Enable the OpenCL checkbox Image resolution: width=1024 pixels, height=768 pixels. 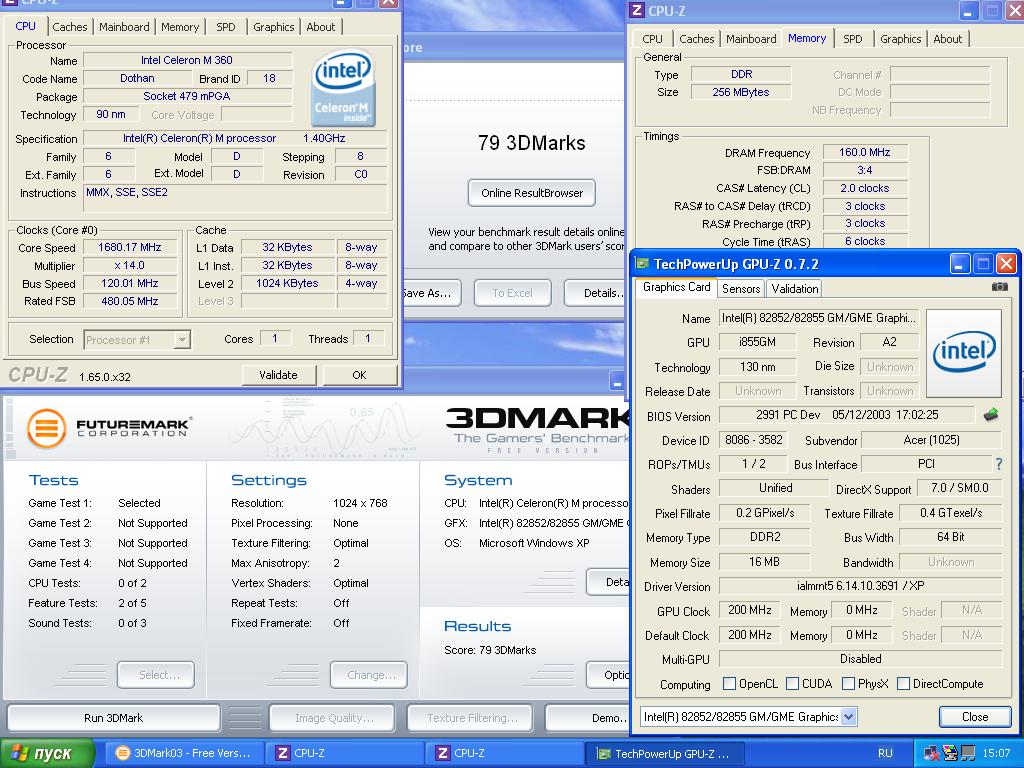[729, 683]
